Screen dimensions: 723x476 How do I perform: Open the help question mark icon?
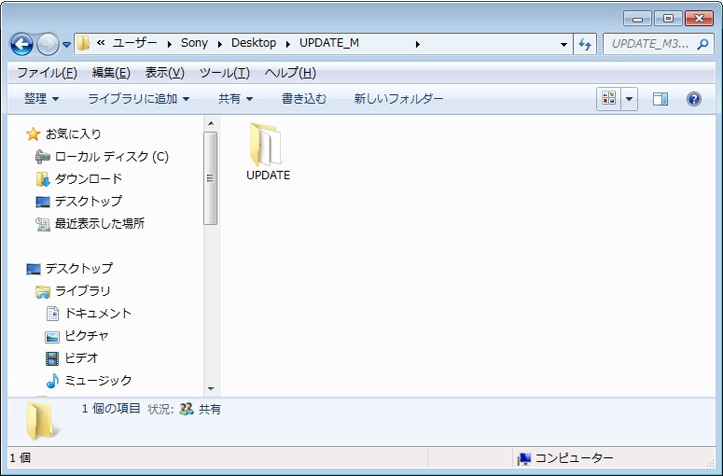pyautogui.click(x=693, y=99)
